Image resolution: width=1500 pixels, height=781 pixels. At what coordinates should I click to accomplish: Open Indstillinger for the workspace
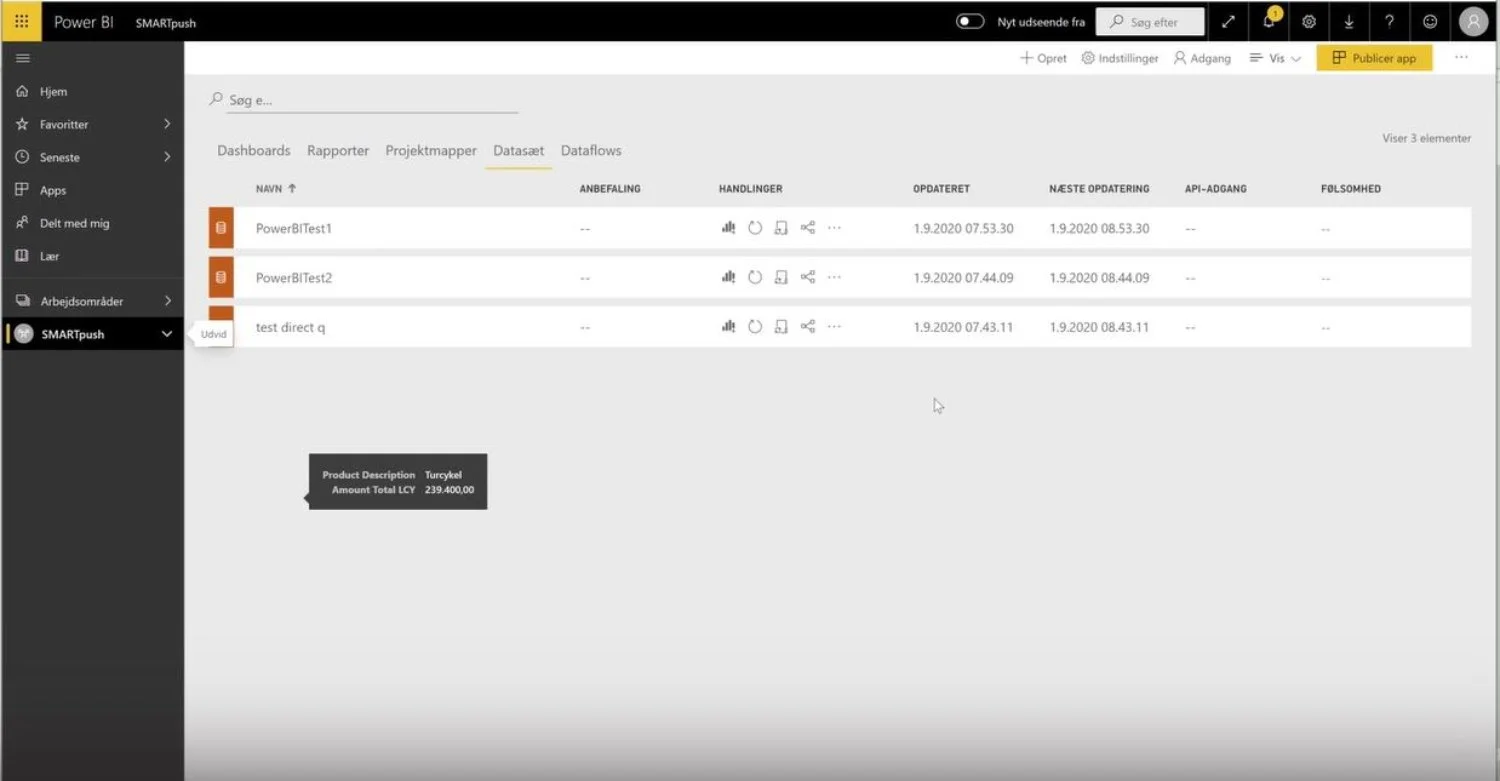(1120, 58)
